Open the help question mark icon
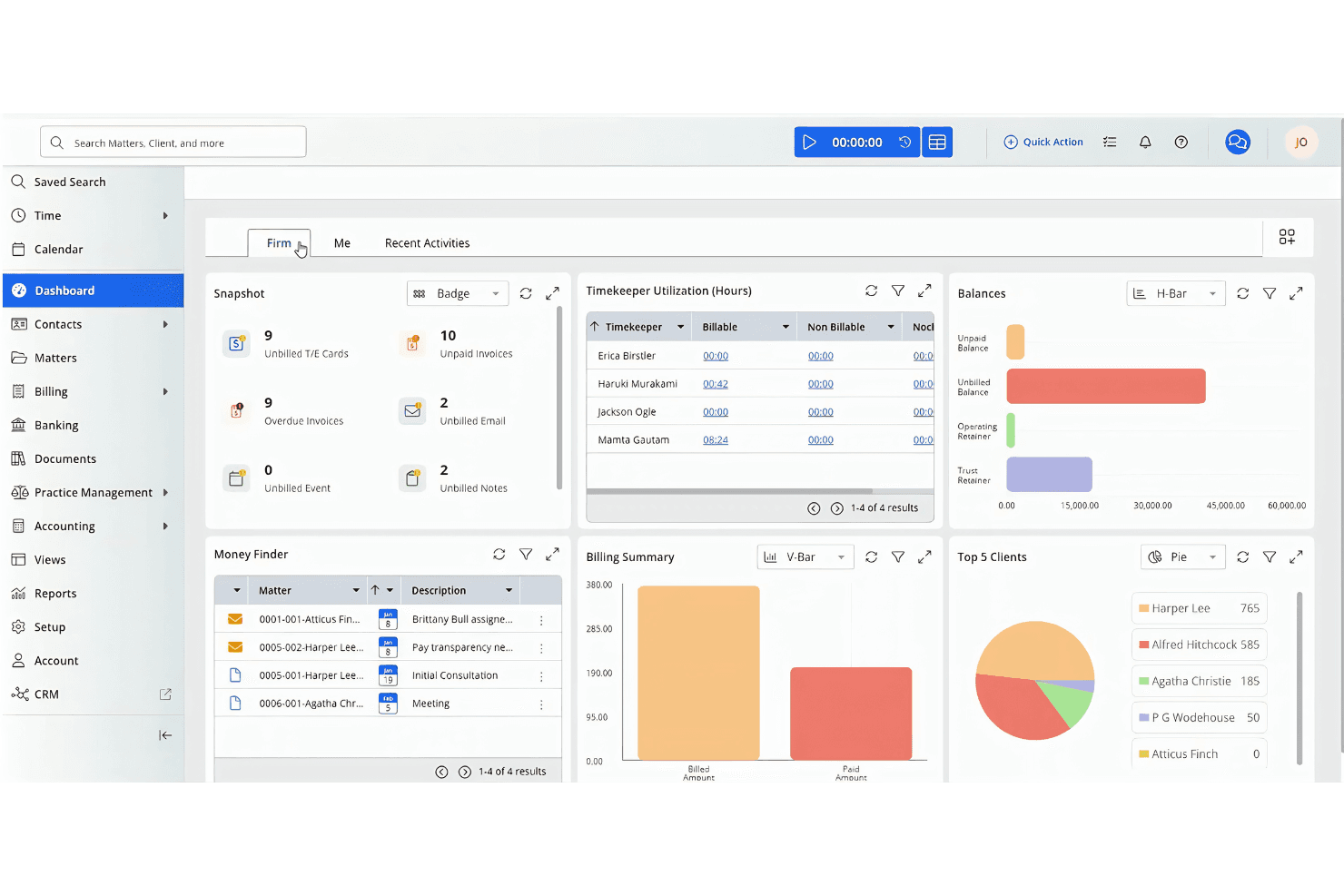The image size is (1344, 896). coord(1181,143)
